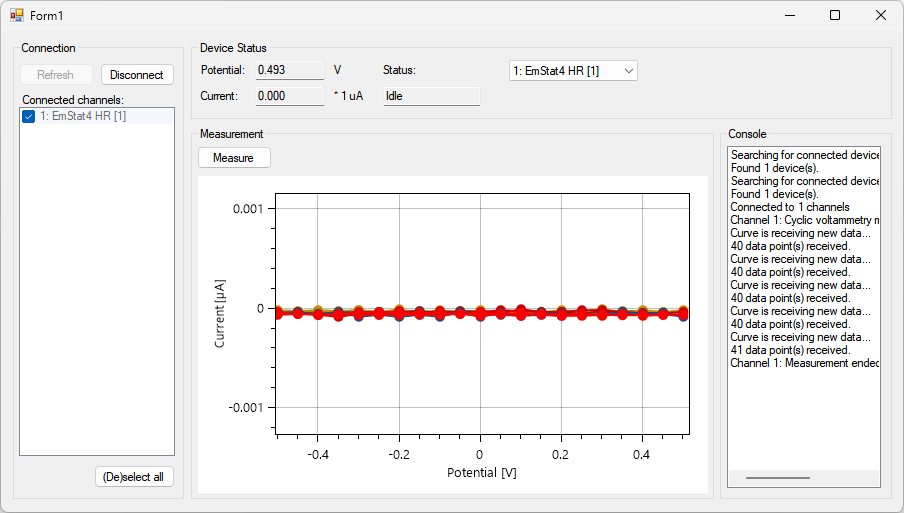Click the Potential value field showing 0.493
The width and height of the screenshot is (904, 513).
[290, 70]
